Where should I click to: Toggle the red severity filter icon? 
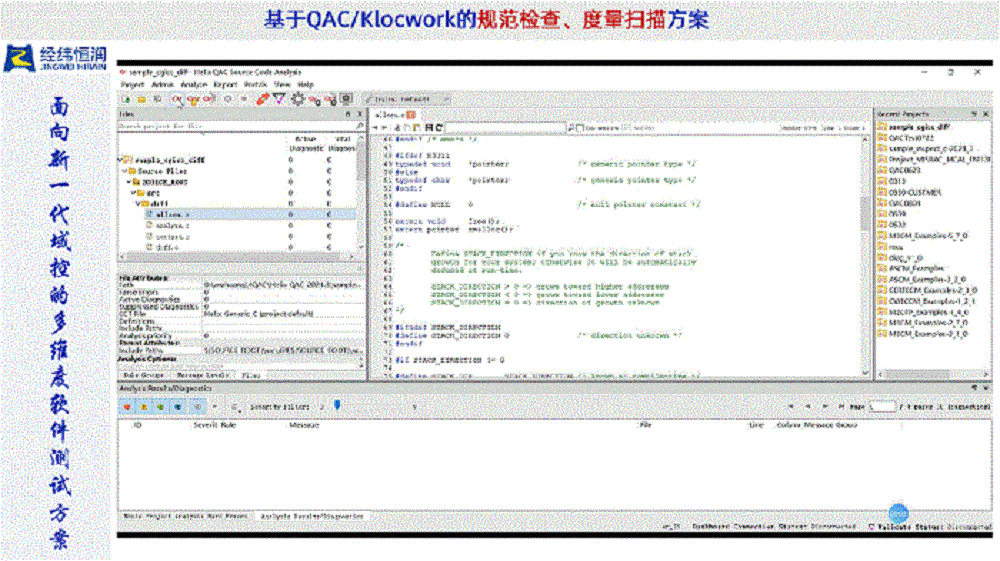[128, 407]
